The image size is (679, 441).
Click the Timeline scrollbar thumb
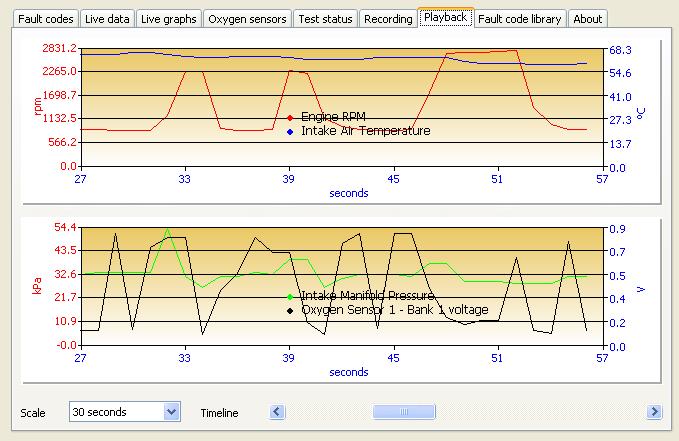pyautogui.click(x=403, y=411)
